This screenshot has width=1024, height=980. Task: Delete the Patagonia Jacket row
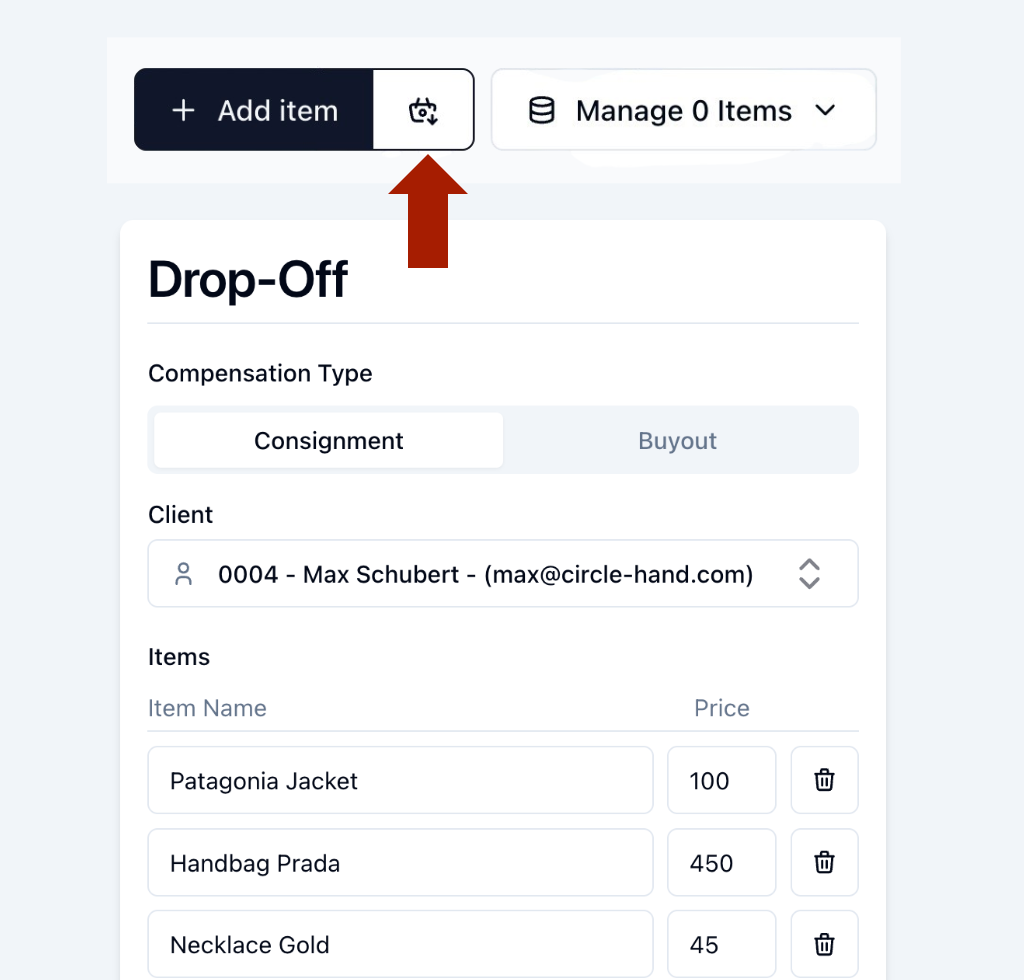coord(824,780)
